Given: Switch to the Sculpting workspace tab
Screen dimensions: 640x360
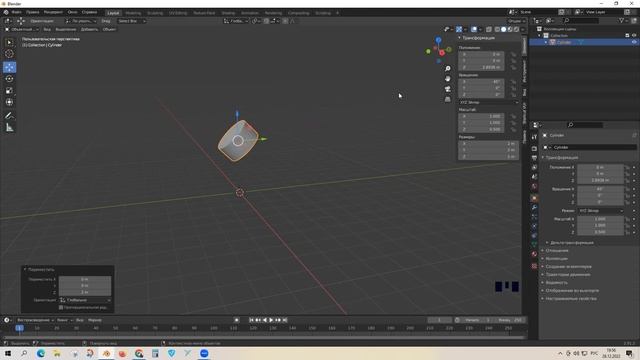Looking at the screenshot, I should (155, 13).
